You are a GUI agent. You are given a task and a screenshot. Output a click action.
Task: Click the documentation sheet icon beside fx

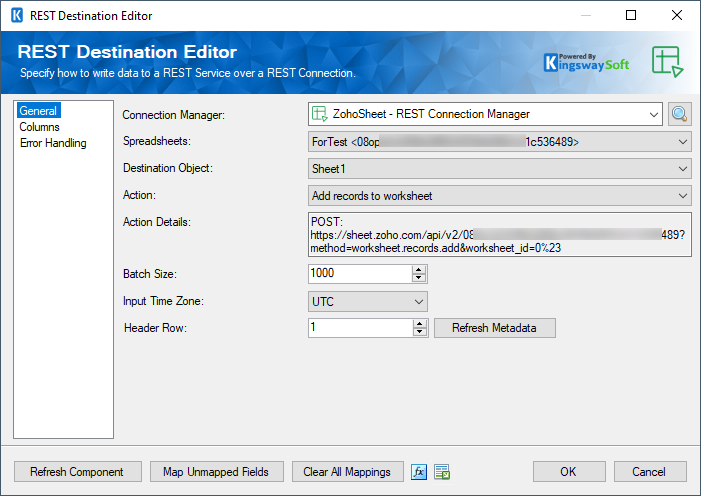(442, 472)
